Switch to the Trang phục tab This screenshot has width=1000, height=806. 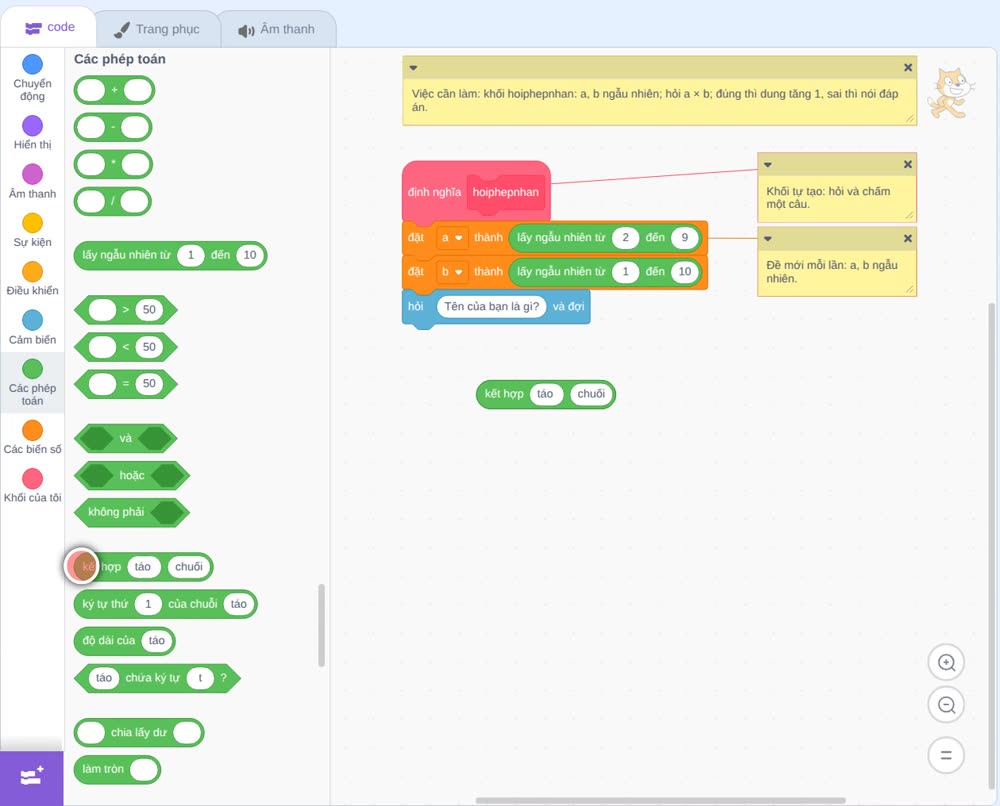pos(157,29)
